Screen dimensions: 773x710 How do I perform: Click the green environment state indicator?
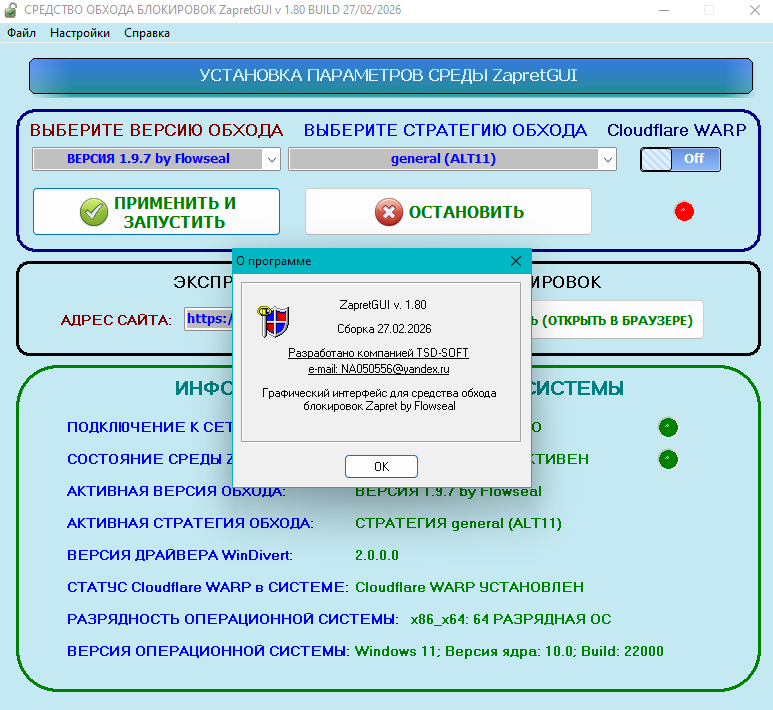coord(668,460)
